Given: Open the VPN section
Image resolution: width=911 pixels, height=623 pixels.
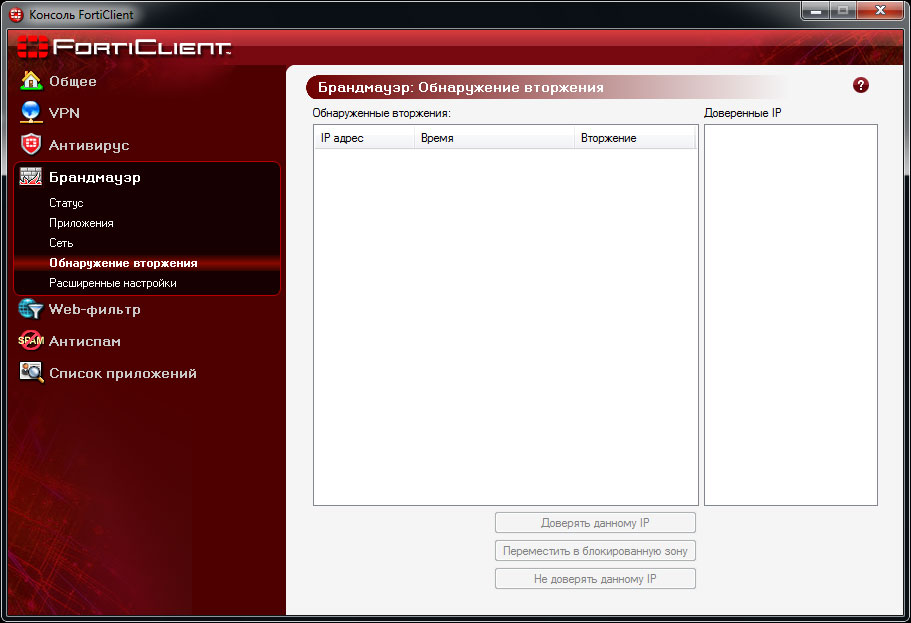Looking at the screenshot, I should 64,113.
